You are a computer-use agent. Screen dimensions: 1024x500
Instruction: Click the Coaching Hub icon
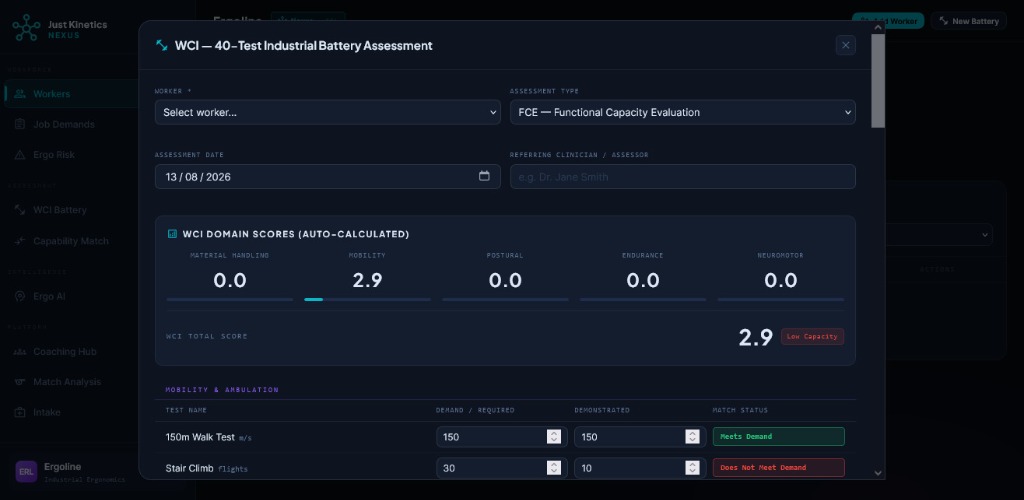tap(20, 352)
